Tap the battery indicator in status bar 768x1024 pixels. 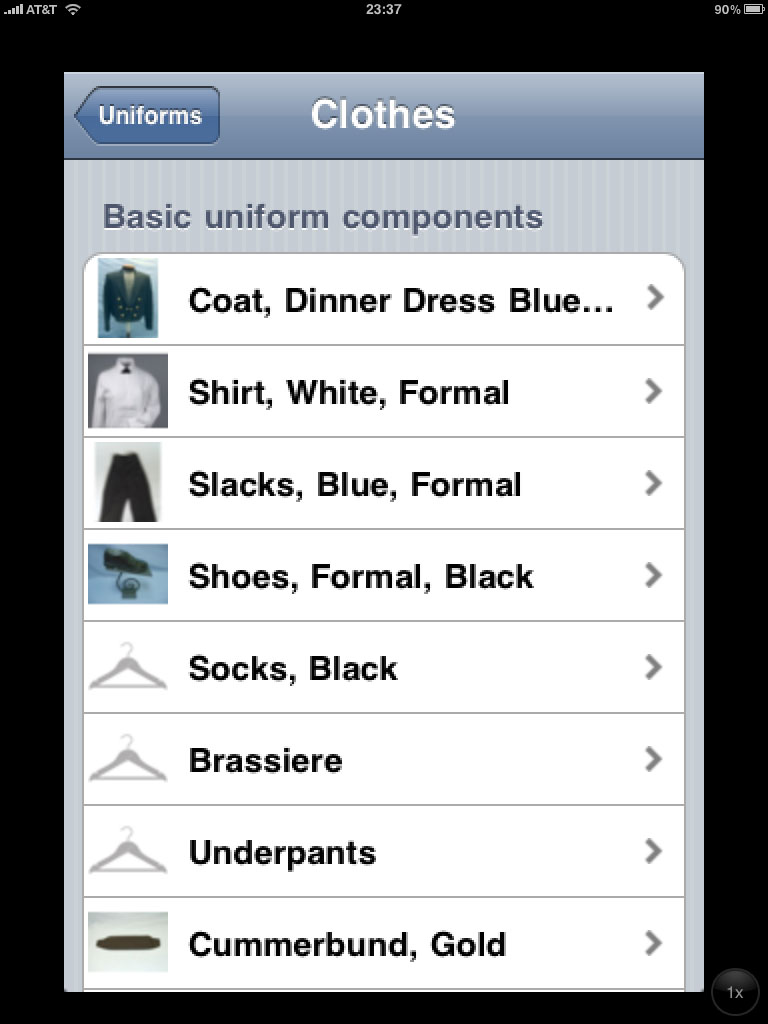click(753, 9)
